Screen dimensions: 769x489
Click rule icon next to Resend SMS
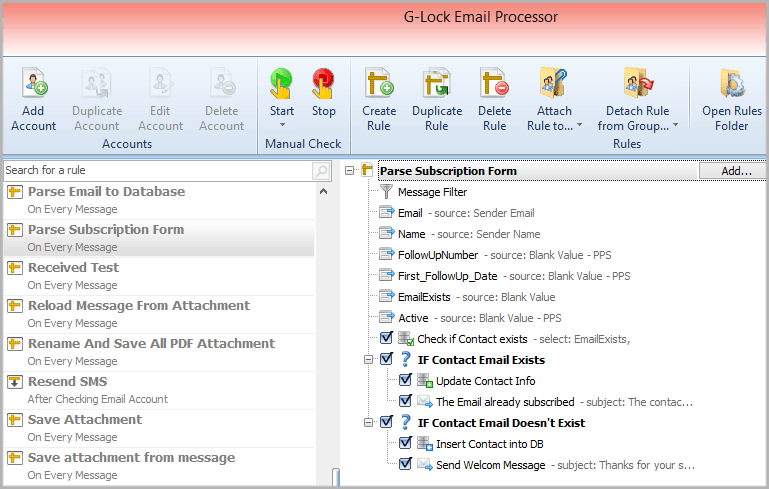click(x=15, y=382)
